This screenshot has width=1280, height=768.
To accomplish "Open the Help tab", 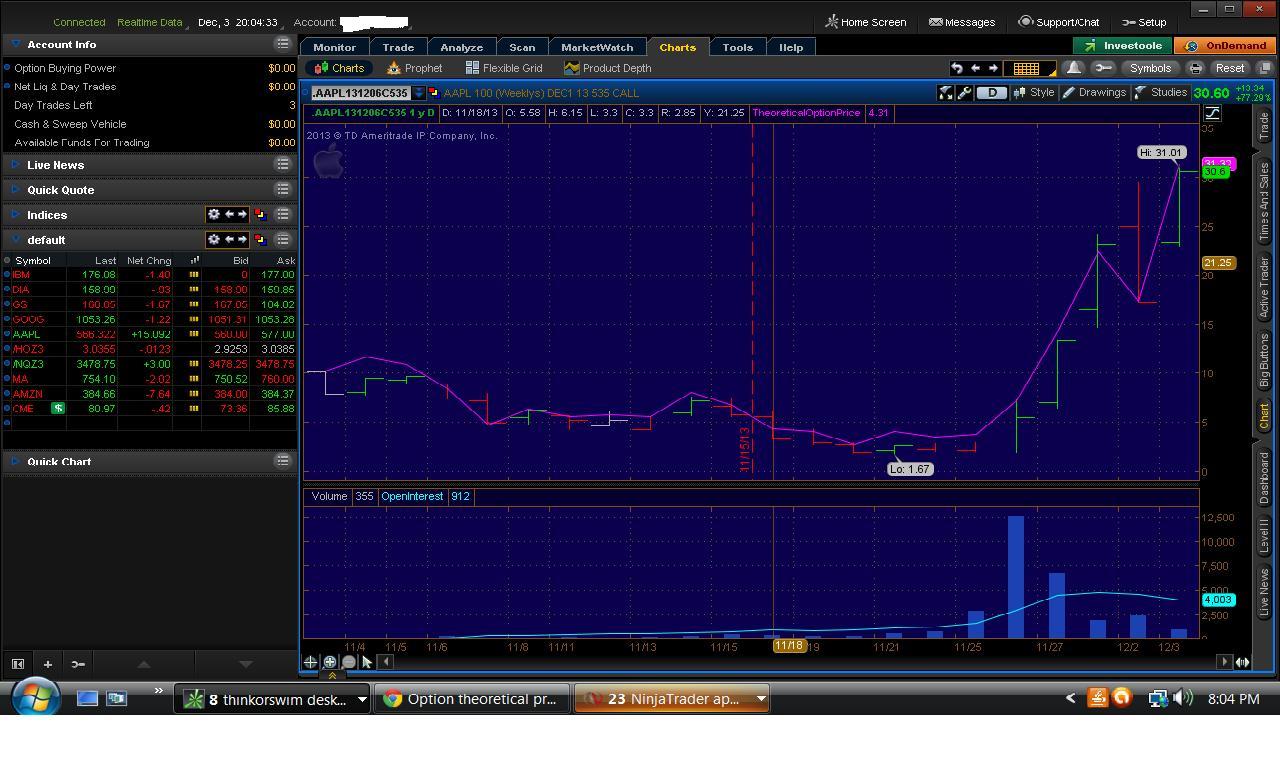I will point(791,47).
